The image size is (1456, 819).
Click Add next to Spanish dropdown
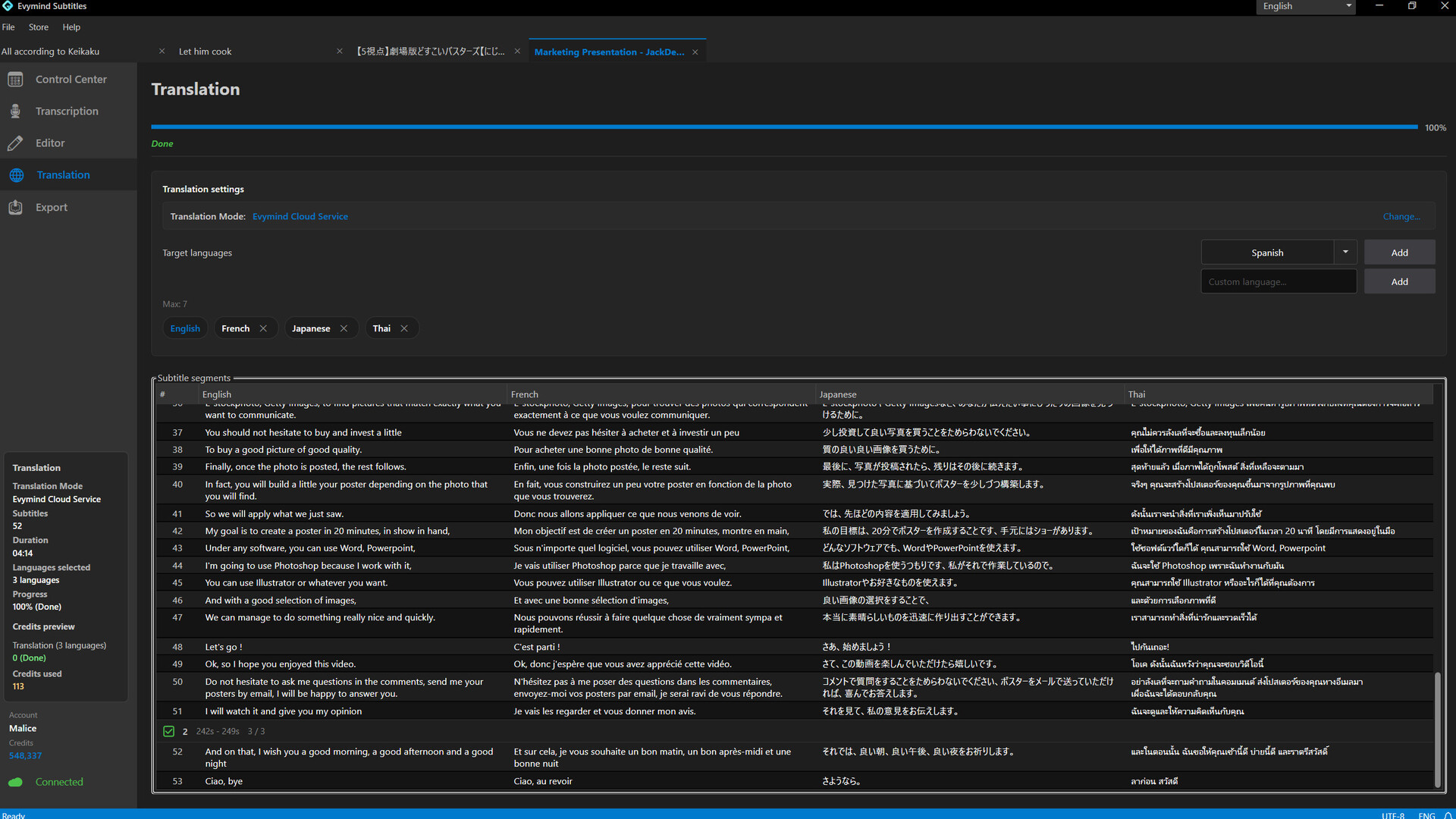click(1399, 253)
